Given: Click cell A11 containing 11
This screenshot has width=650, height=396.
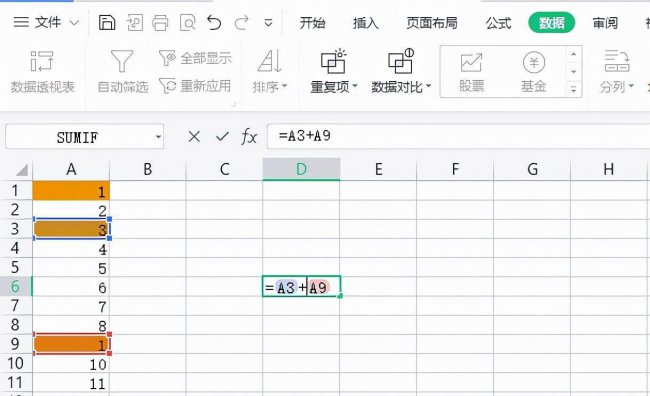Looking at the screenshot, I should click(x=71, y=382).
